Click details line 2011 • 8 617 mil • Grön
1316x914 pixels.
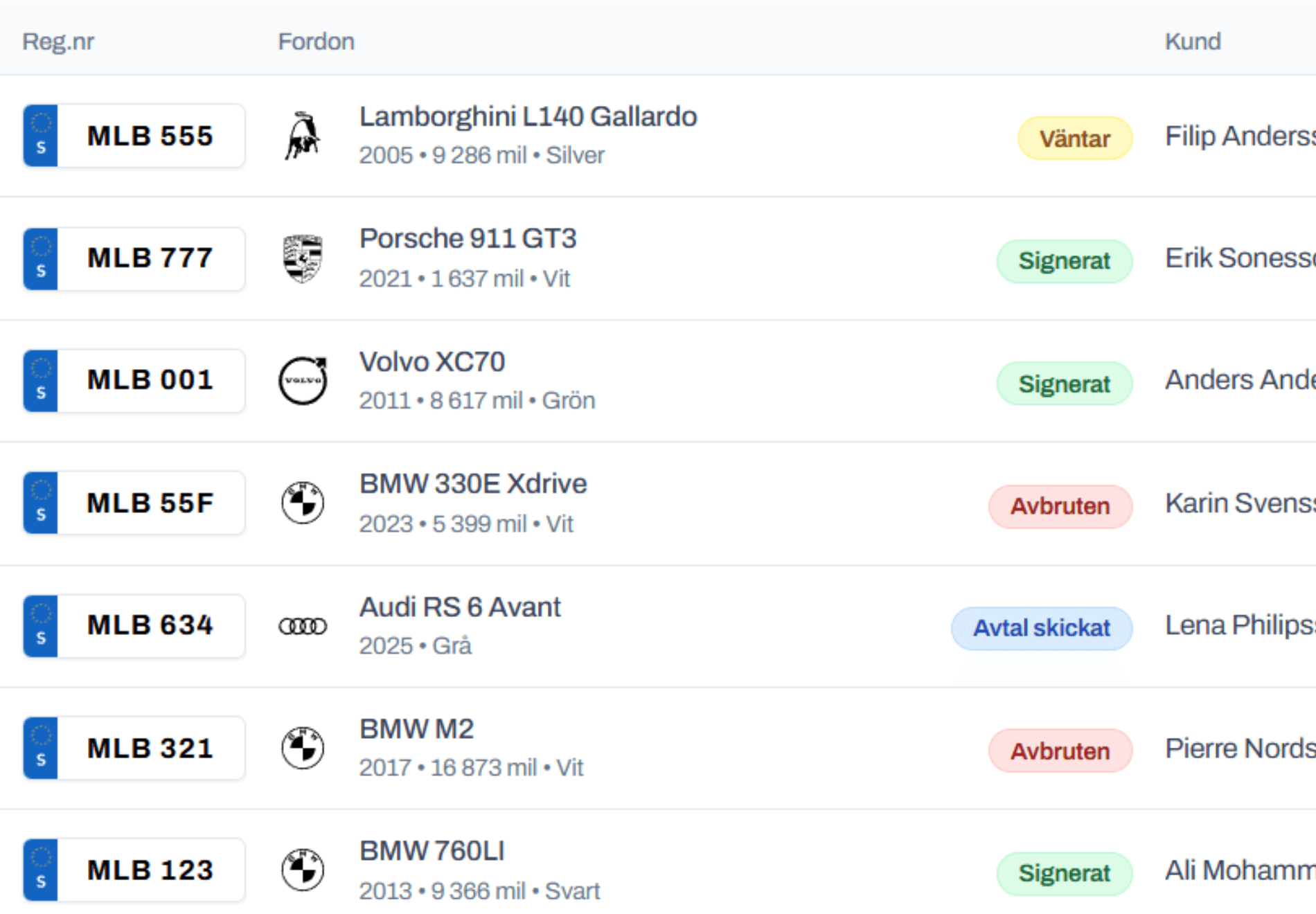[x=477, y=400]
